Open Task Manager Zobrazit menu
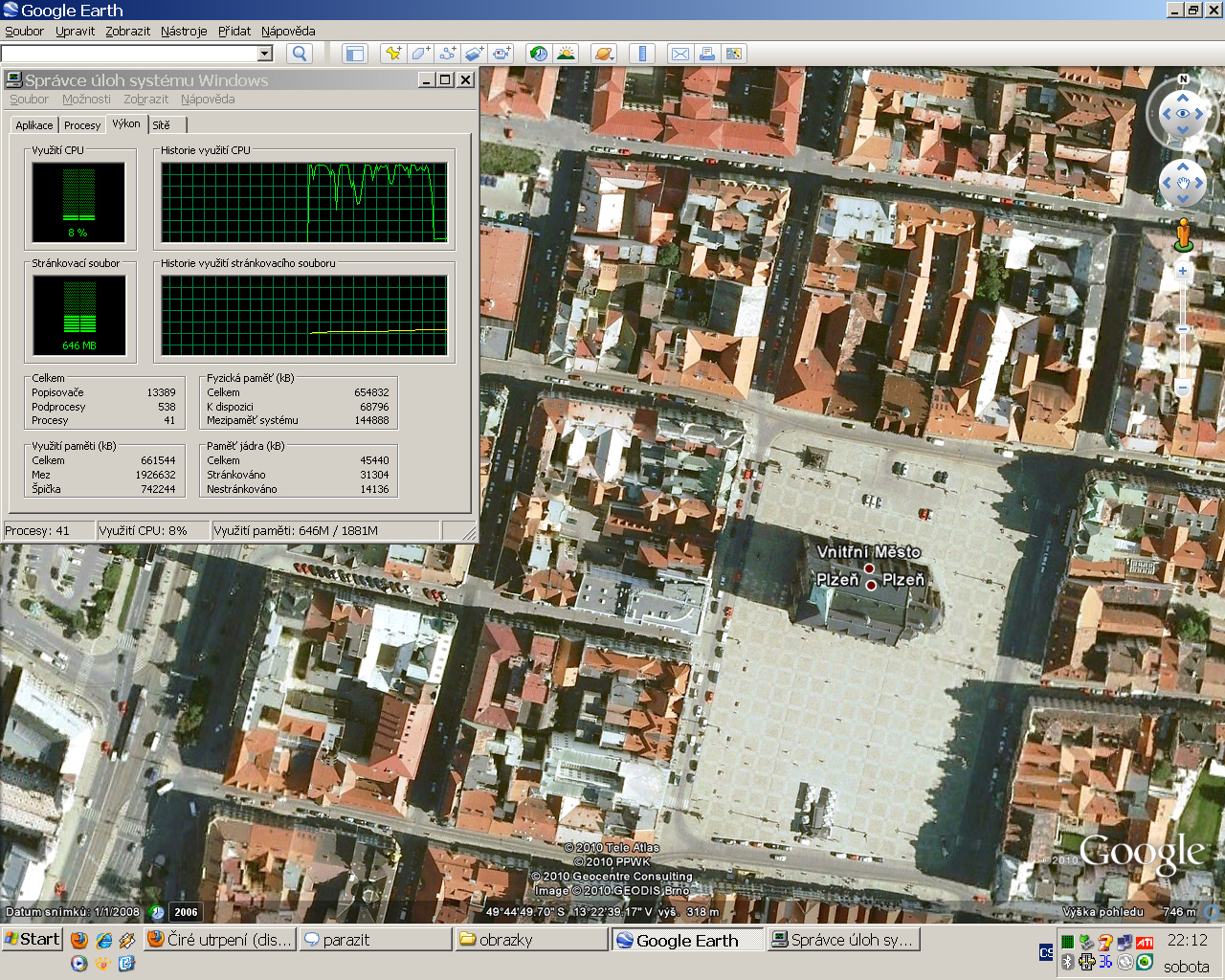The width and height of the screenshot is (1225, 980). 145,99
